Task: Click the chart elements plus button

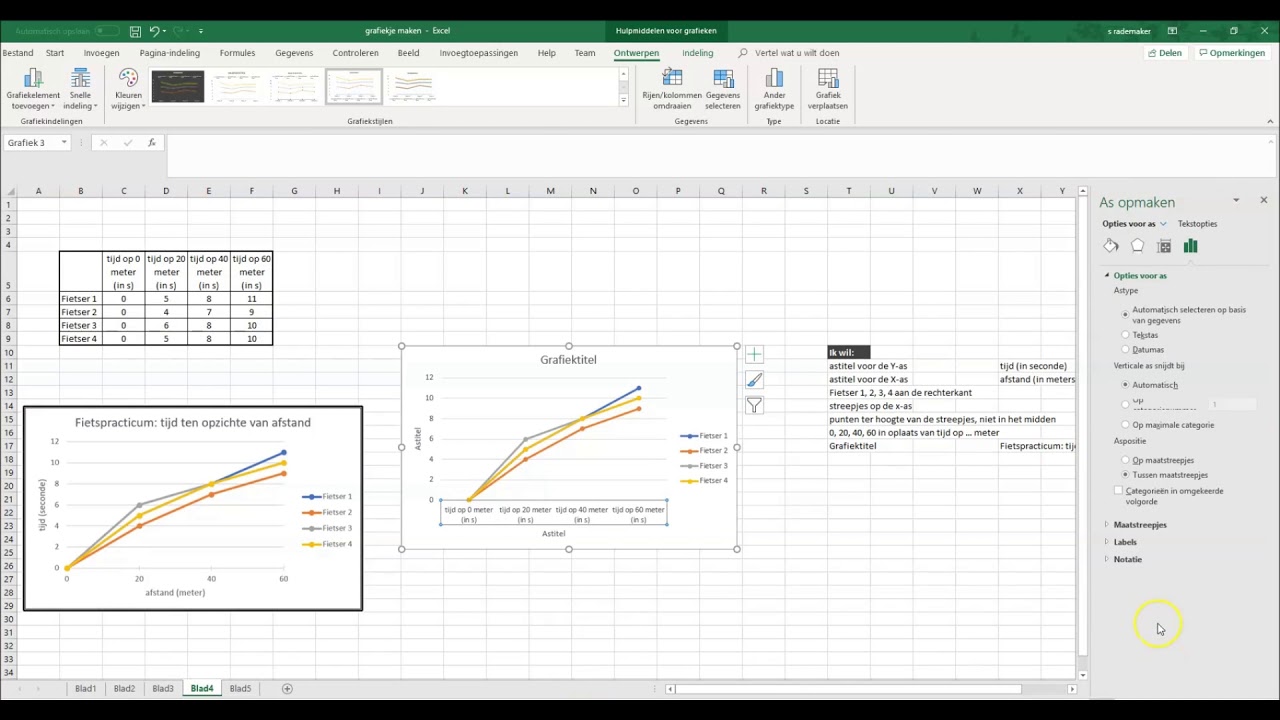Action: pyautogui.click(x=754, y=355)
